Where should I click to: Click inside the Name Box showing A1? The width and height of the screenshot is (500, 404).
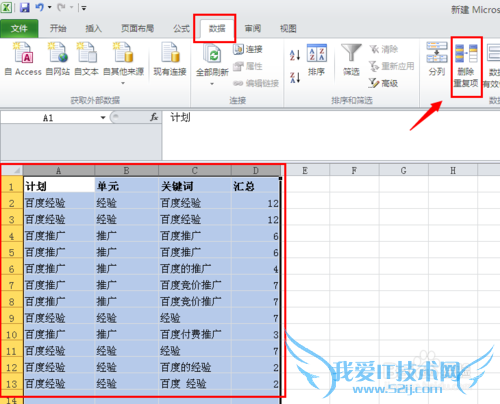click(48, 118)
